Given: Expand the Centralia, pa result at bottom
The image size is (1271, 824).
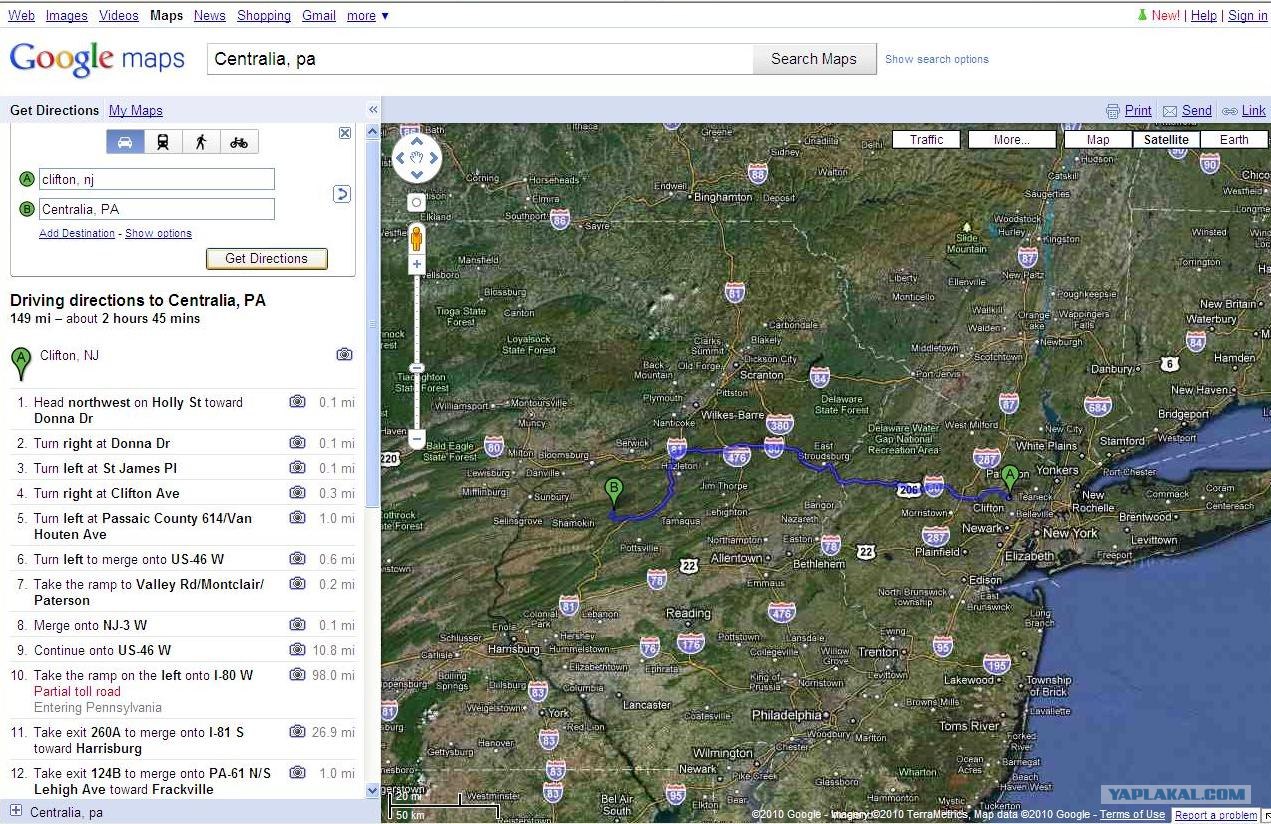Looking at the screenshot, I should click(15, 811).
